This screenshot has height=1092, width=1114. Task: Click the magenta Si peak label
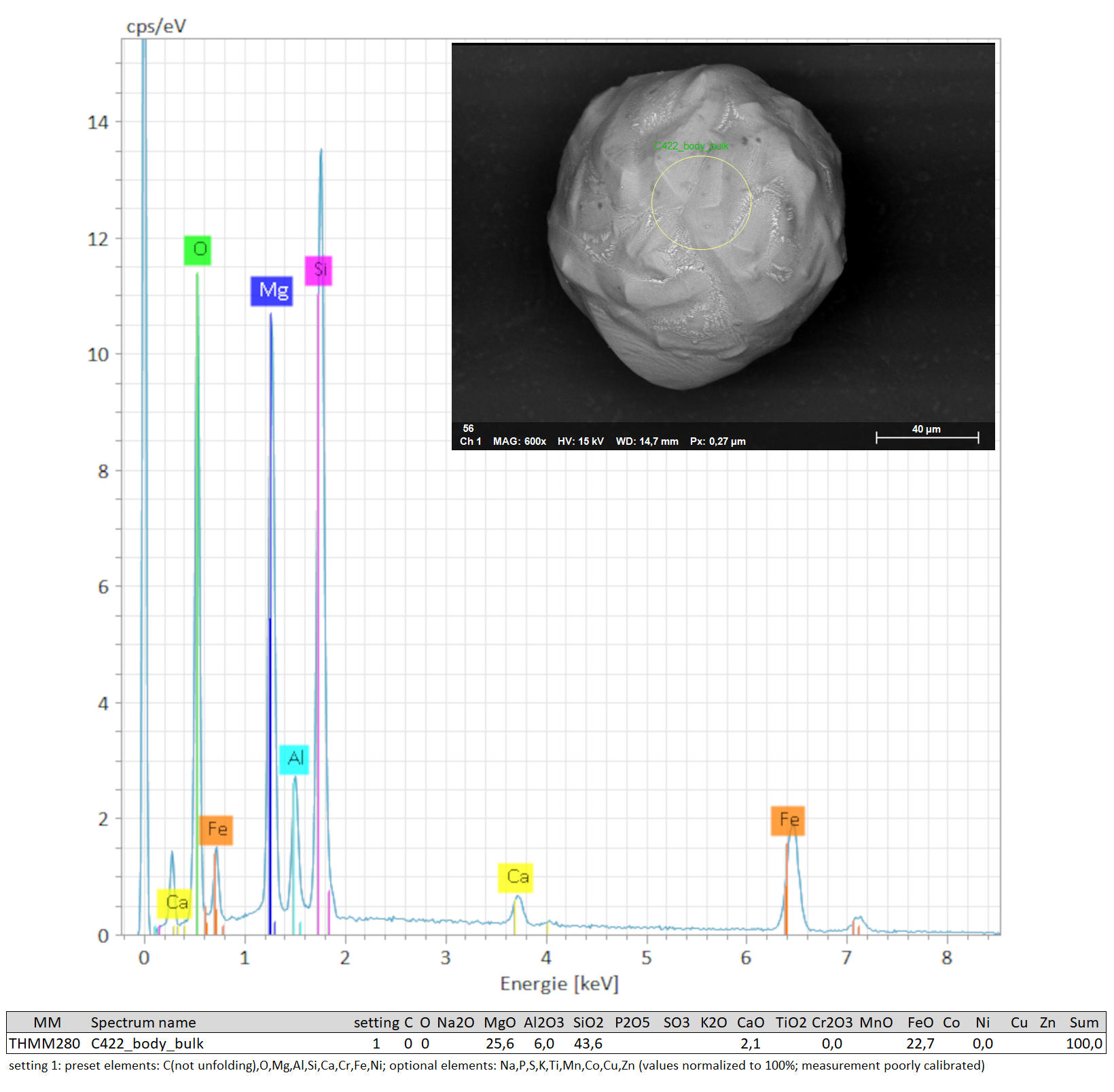point(319,270)
